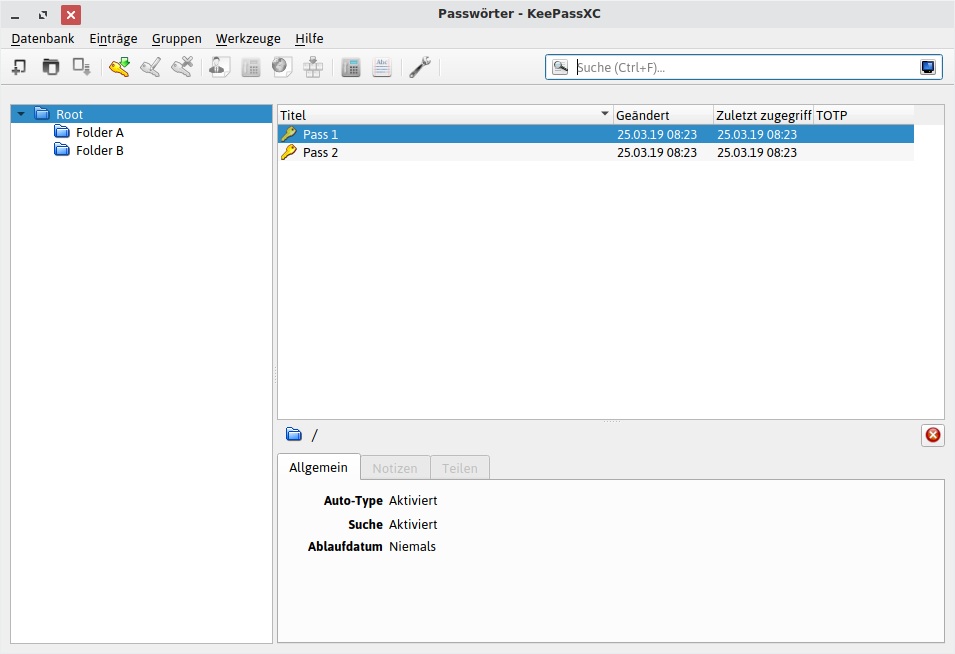Viewport: 955px width, 654px height.
Task: Click the Auto-Type Aktiviert value
Action: [413, 501]
